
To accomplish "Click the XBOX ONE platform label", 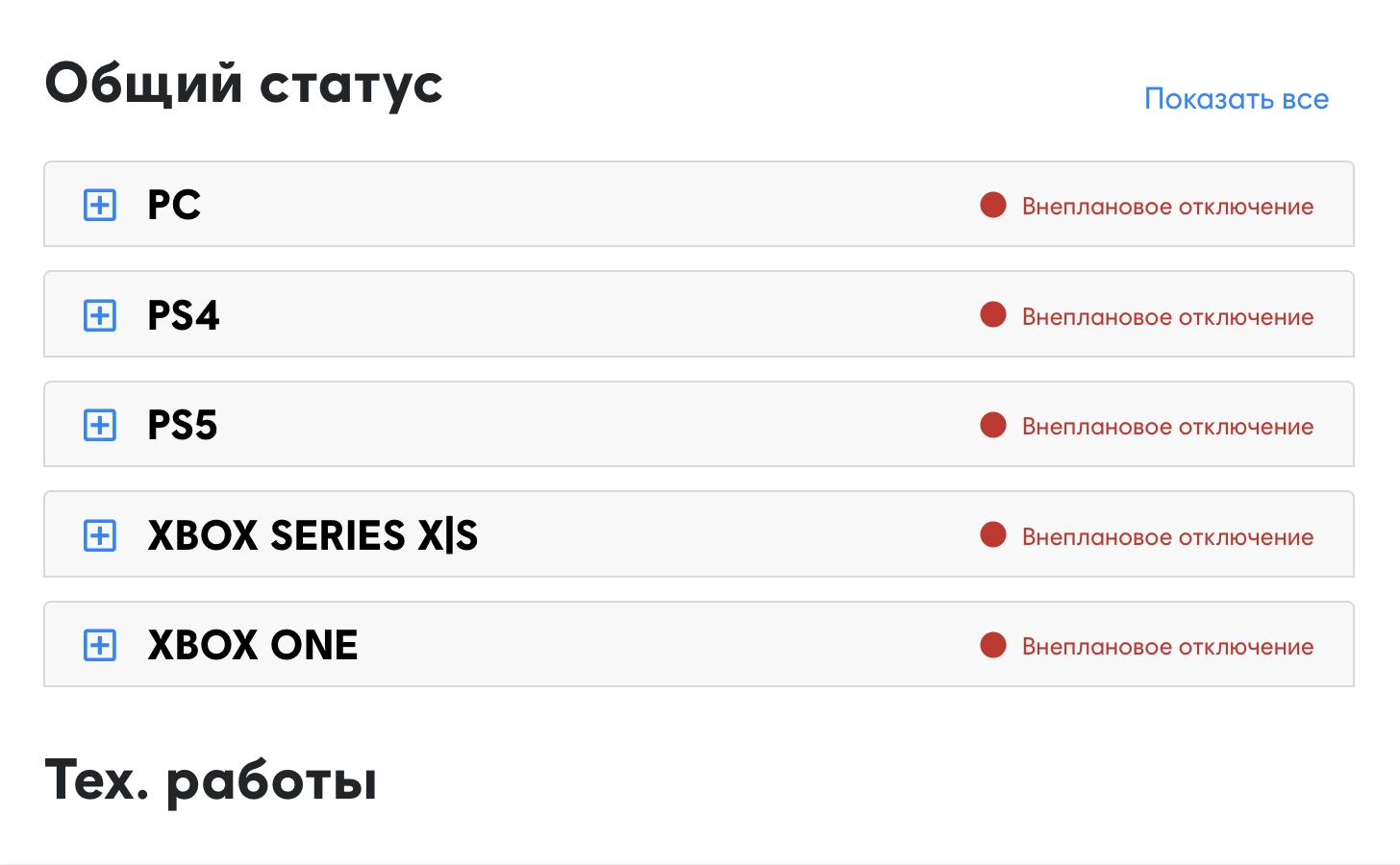I will tap(253, 645).
